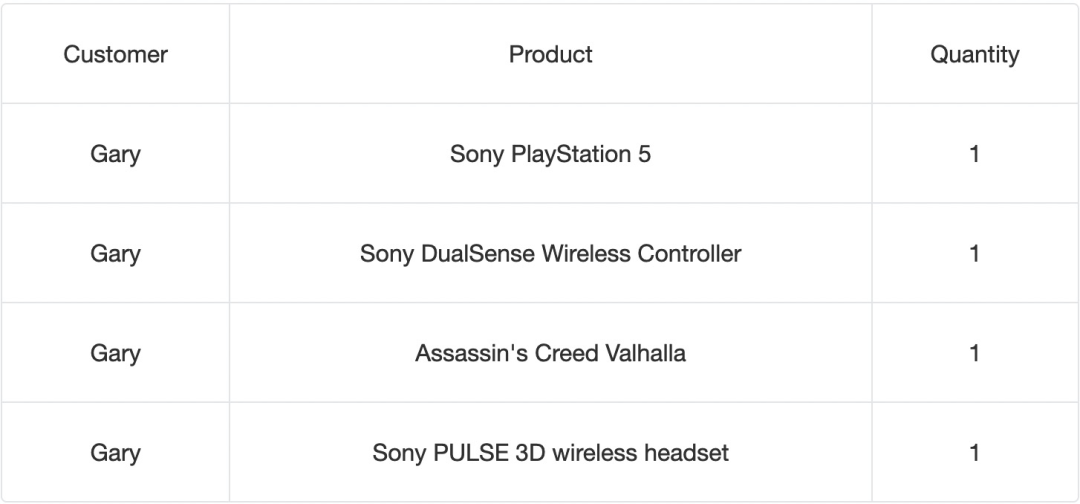Click Gary in the Sony PlayStation 5 row
The width and height of the screenshot is (1080, 504).
coord(115,154)
